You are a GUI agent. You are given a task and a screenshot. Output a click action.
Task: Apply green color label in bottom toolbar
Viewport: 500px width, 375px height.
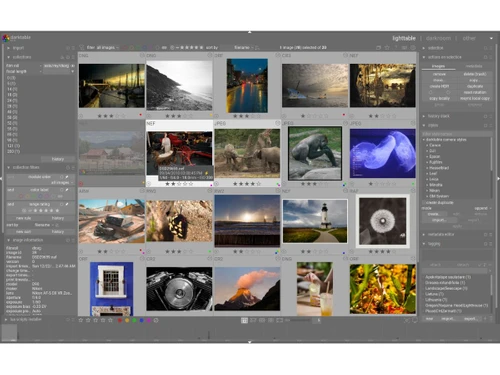pyautogui.click(x=134, y=320)
